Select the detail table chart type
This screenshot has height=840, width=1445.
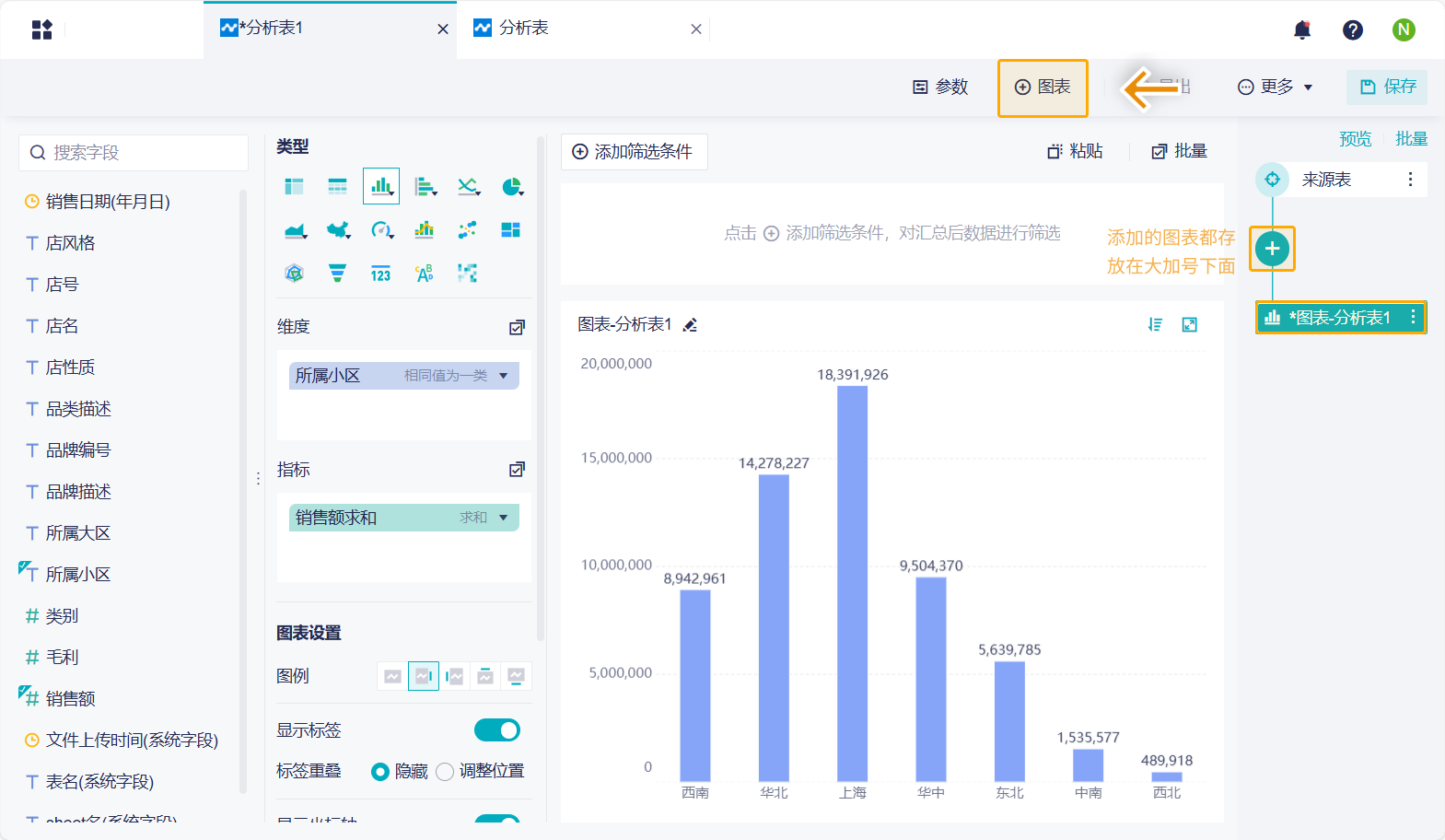point(338,187)
